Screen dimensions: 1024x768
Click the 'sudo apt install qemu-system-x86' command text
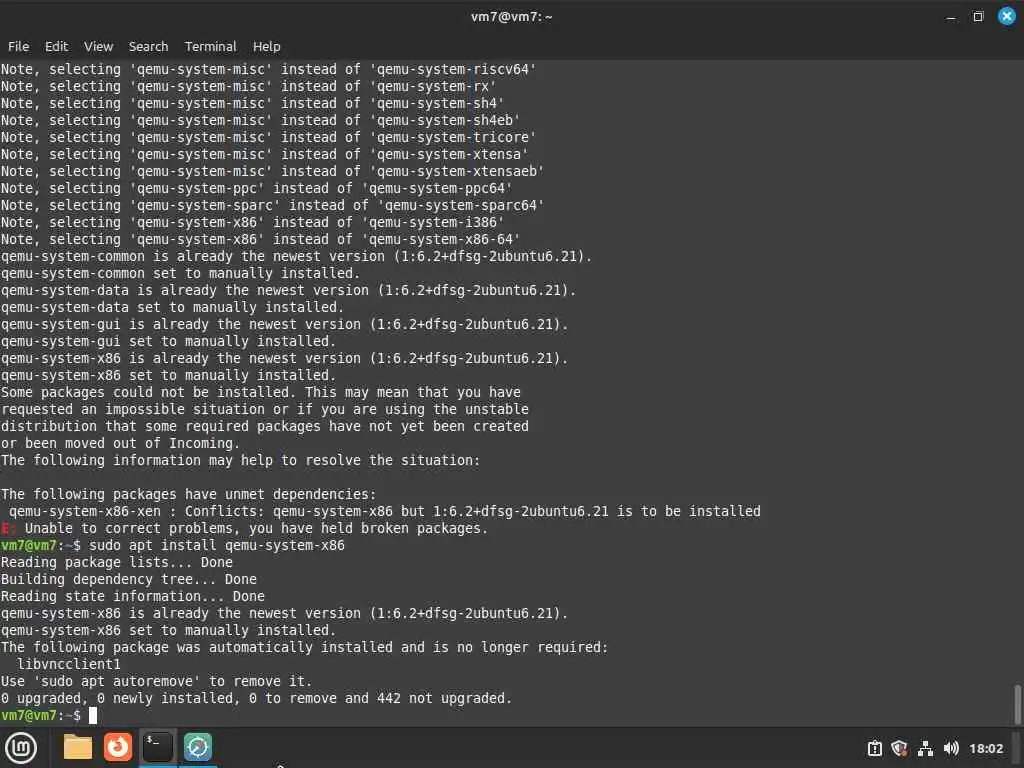pyautogui.click(x=217, y=545)
